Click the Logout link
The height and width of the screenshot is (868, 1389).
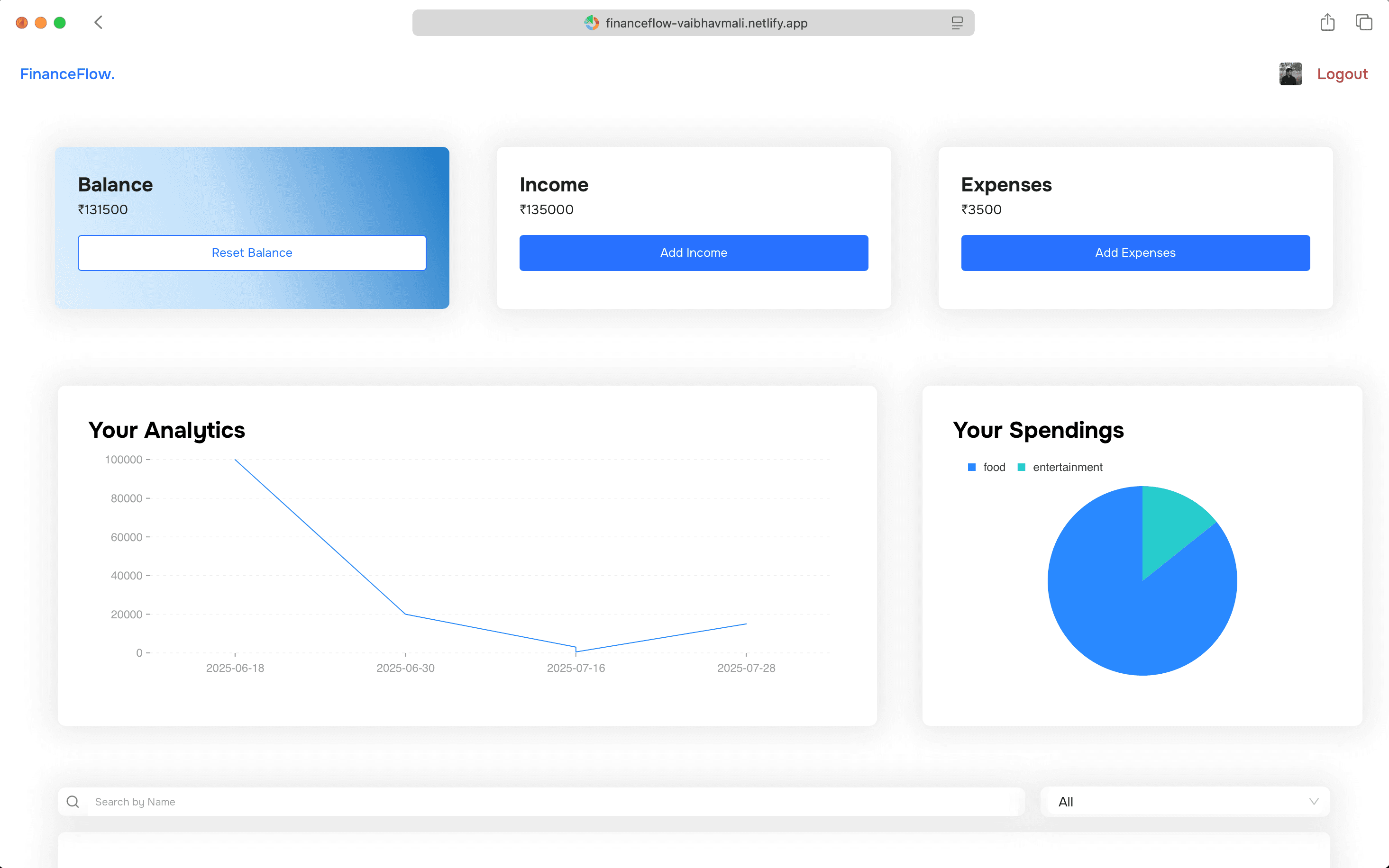pyautogui.click(x=1343, y=73)
